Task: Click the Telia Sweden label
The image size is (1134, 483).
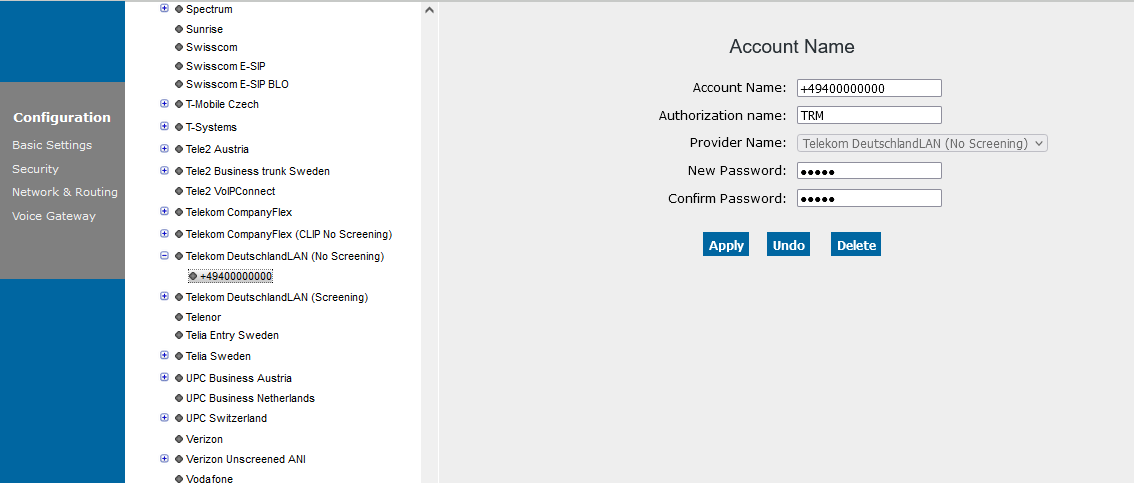Action: (x=218, y=356)
